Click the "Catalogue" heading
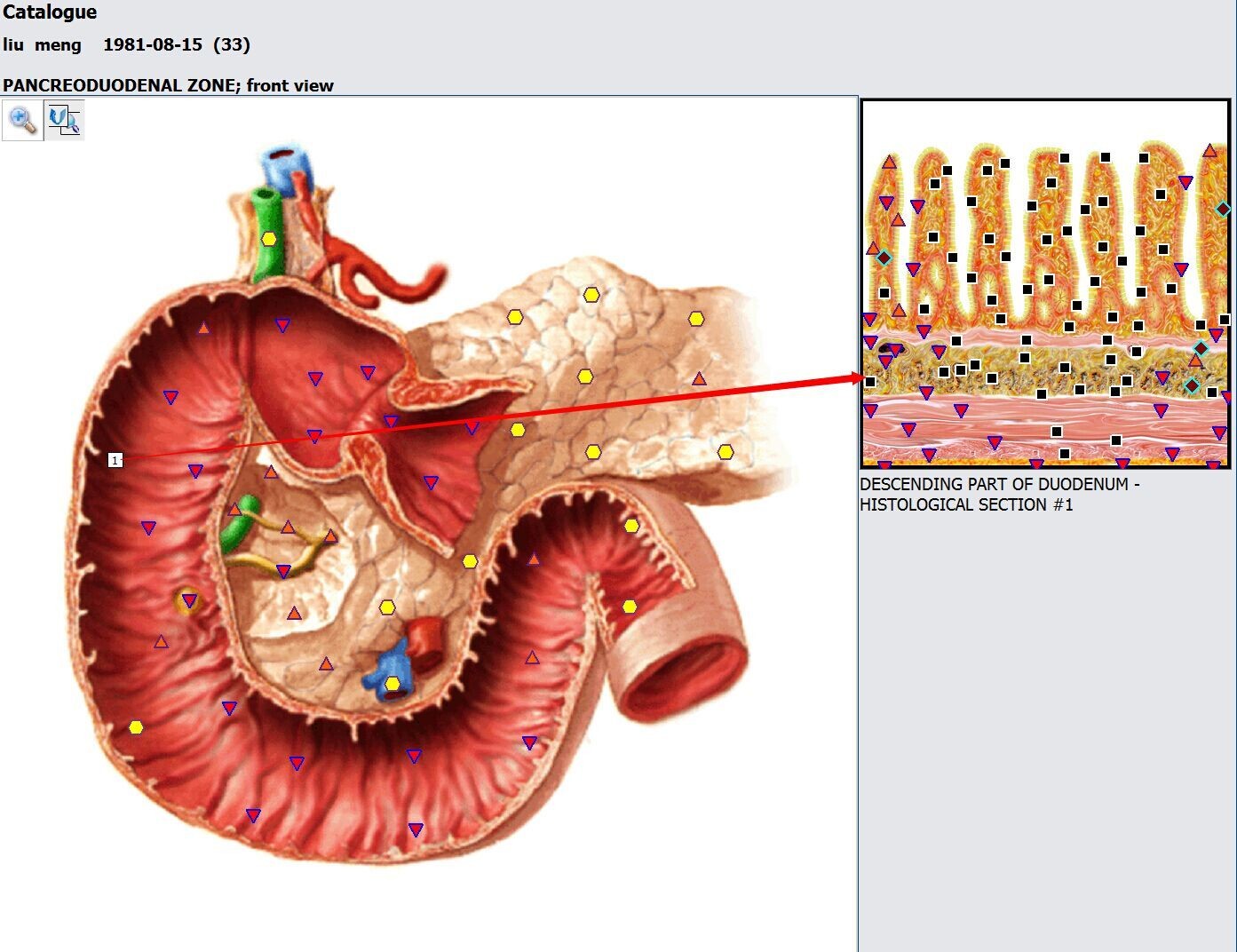This screenshot has height=952, width=1237. point(50,12)
